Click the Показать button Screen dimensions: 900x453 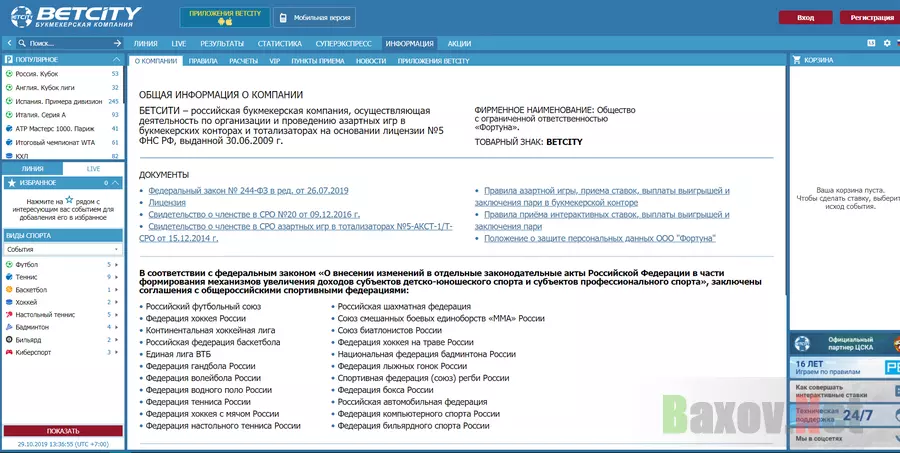coord(63,431)
